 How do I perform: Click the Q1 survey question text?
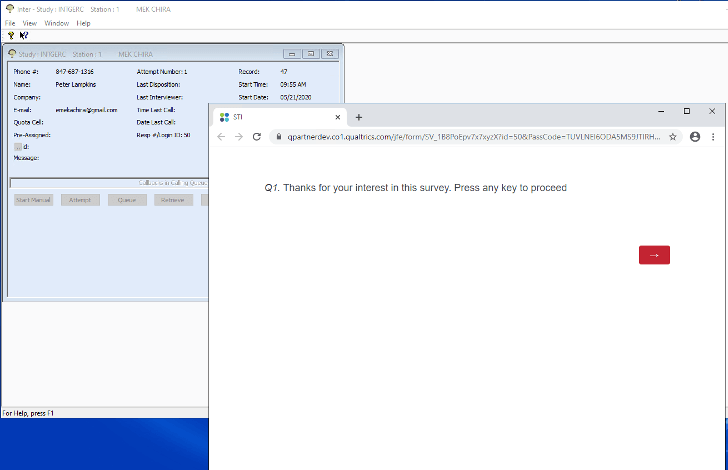pyautogui.click(x=416, y=188)
